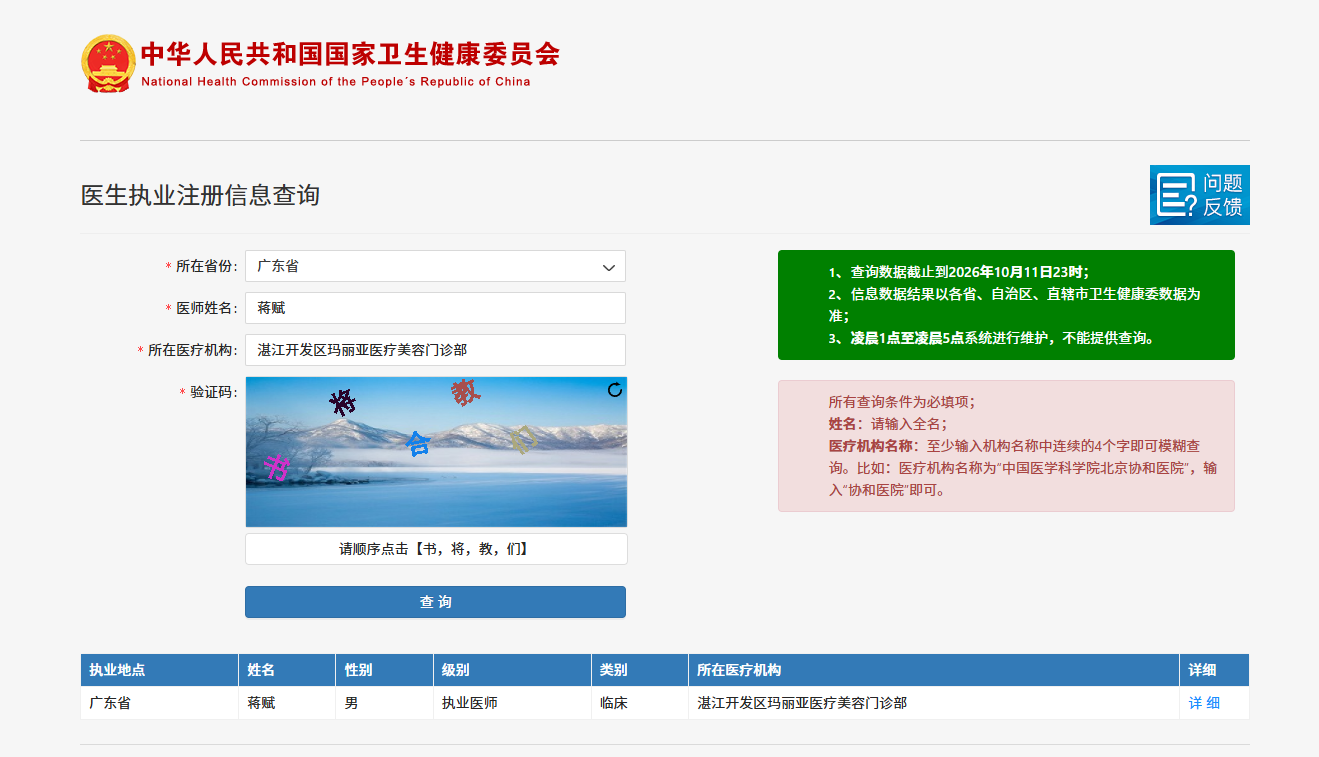
Task: Click the 类别 column header
Action: click(x=639, y=670)
